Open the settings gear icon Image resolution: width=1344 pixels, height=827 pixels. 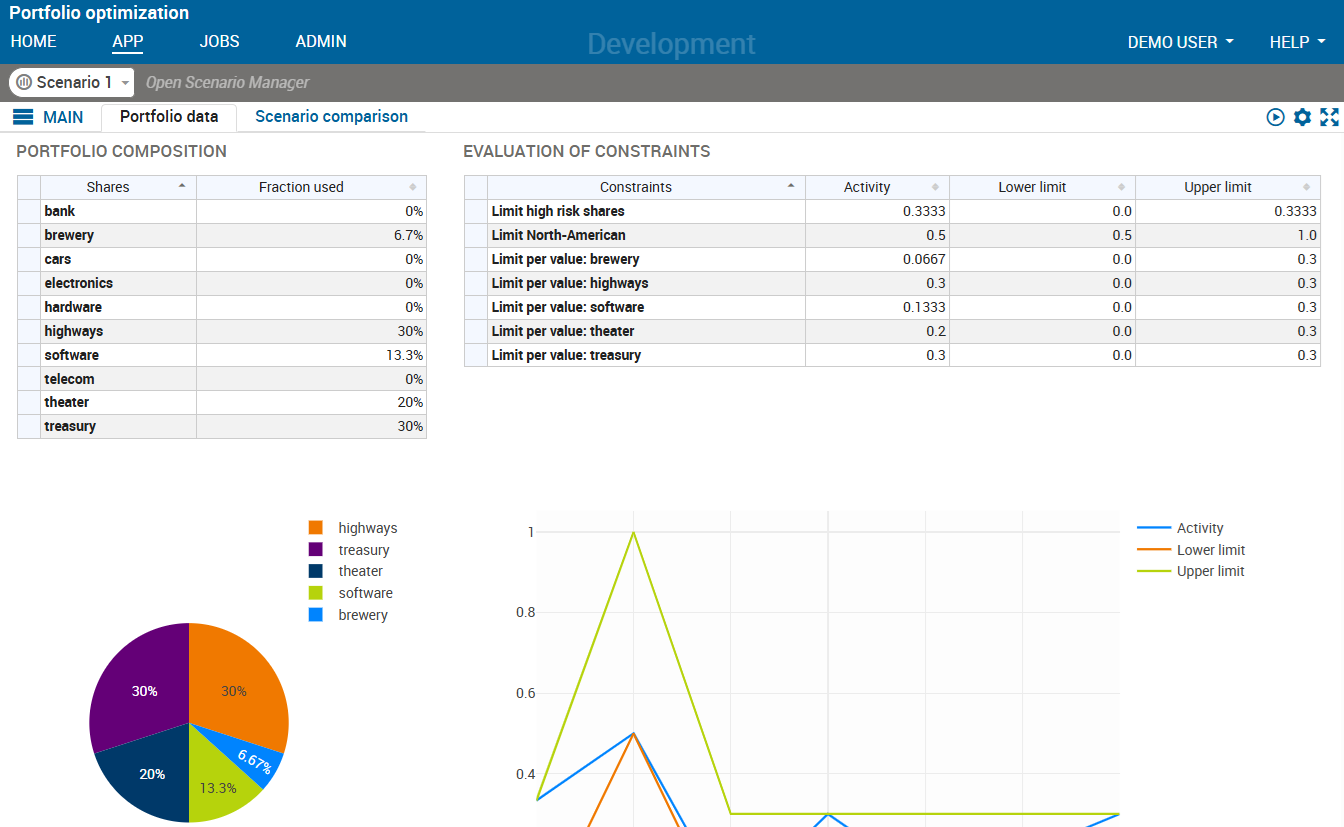point(1302,117)
